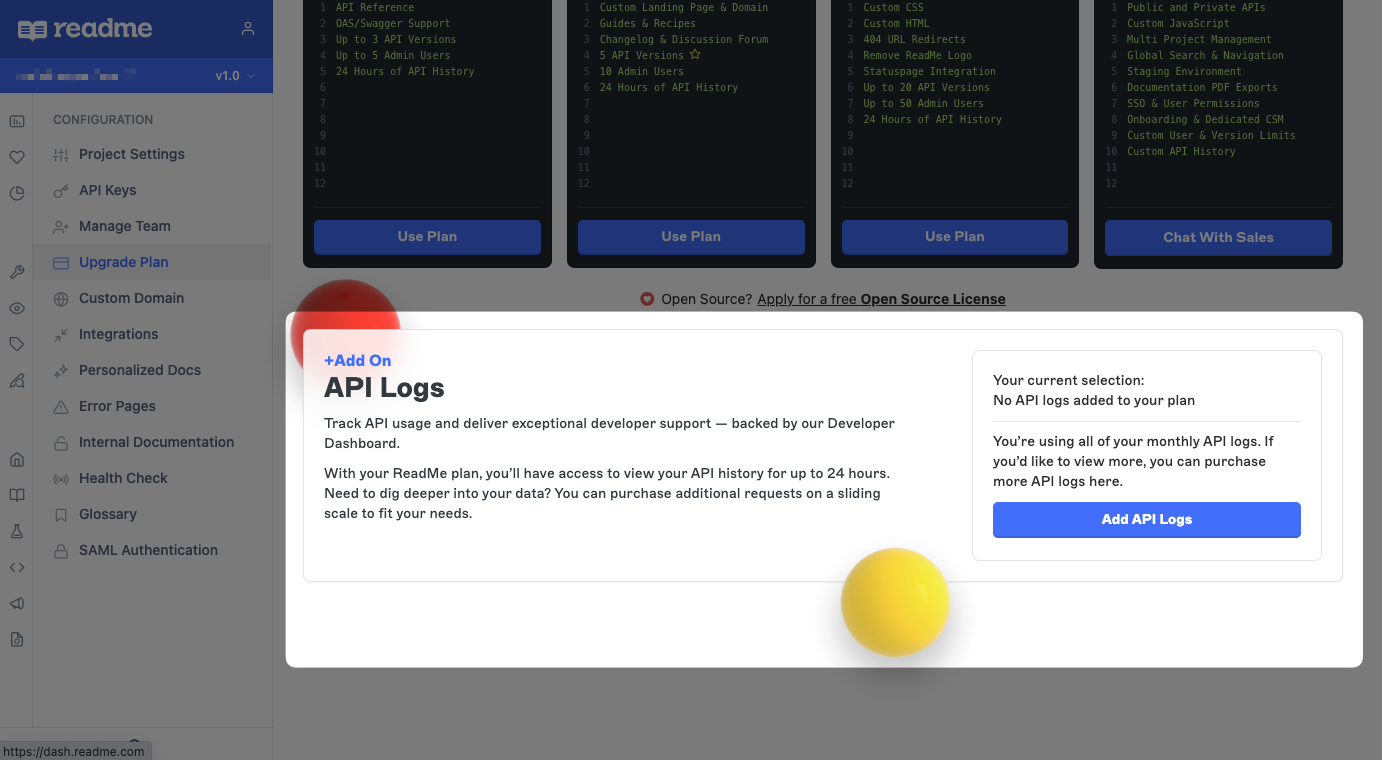The width and height of the screenshot is (1382, 760).
Task: Open the tag icon in left rail
Action: 16,344
